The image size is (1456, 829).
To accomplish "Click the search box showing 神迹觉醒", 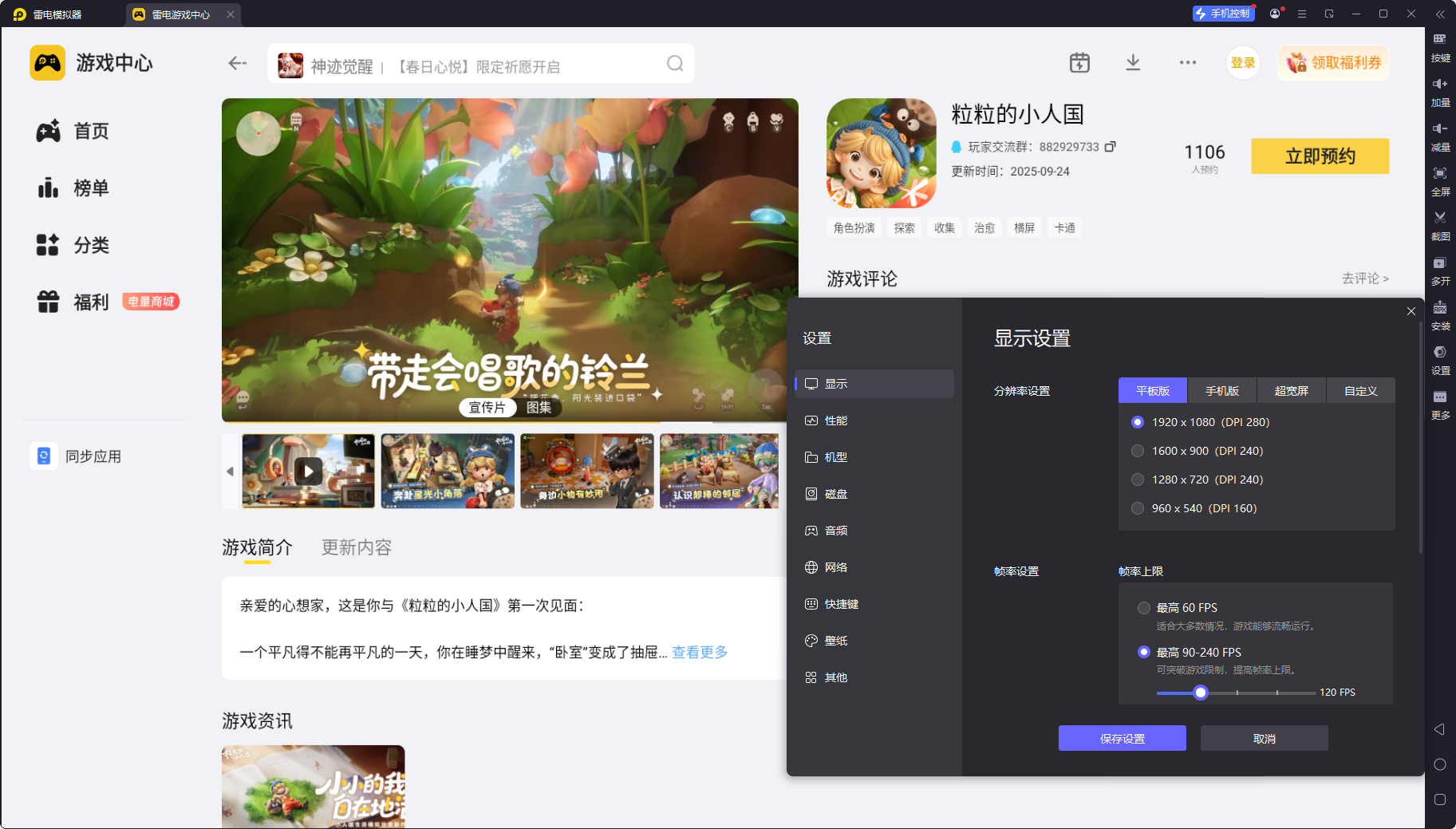I will click(481, 63).
